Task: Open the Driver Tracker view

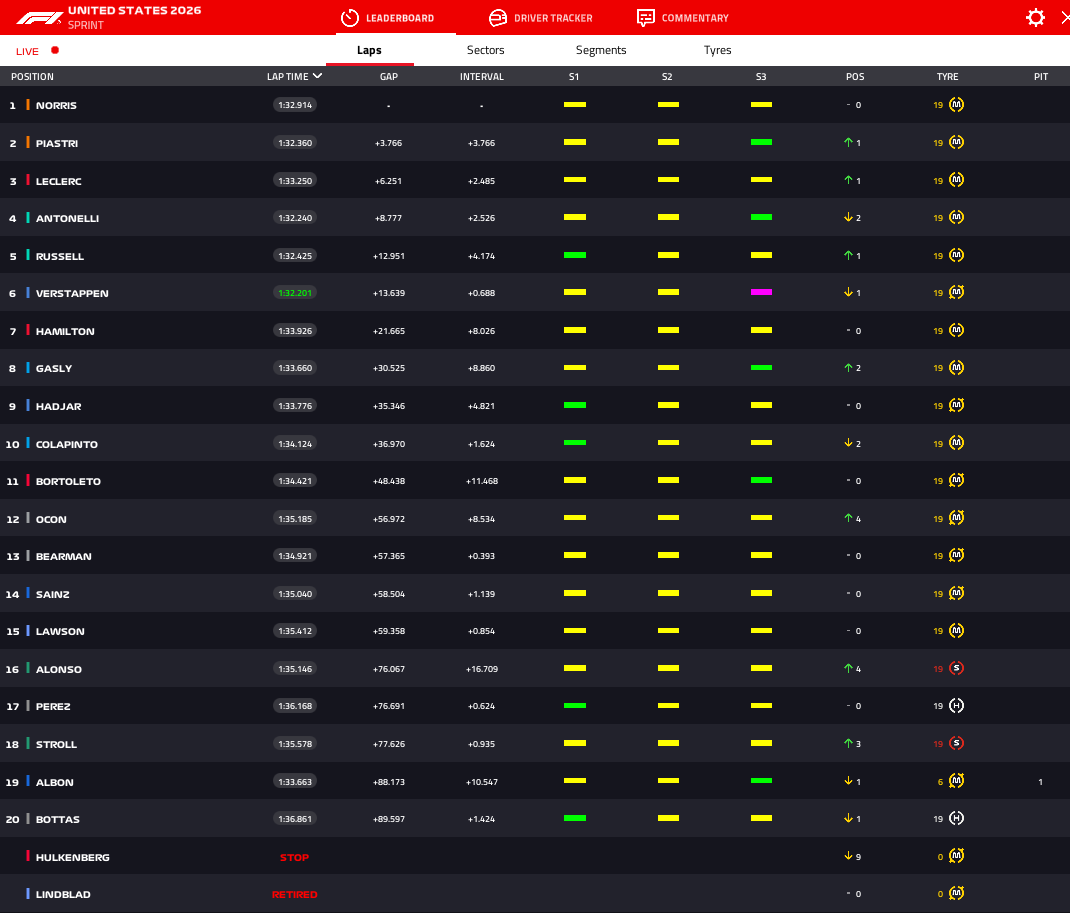Action: (541, 18)
